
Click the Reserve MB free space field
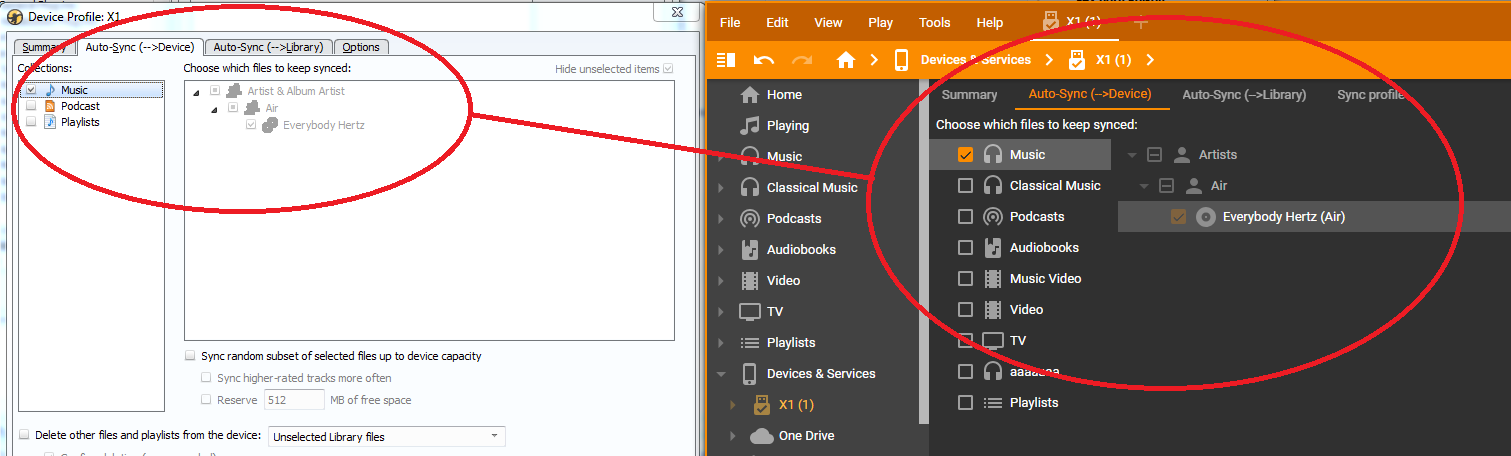[x=293, y=400]
